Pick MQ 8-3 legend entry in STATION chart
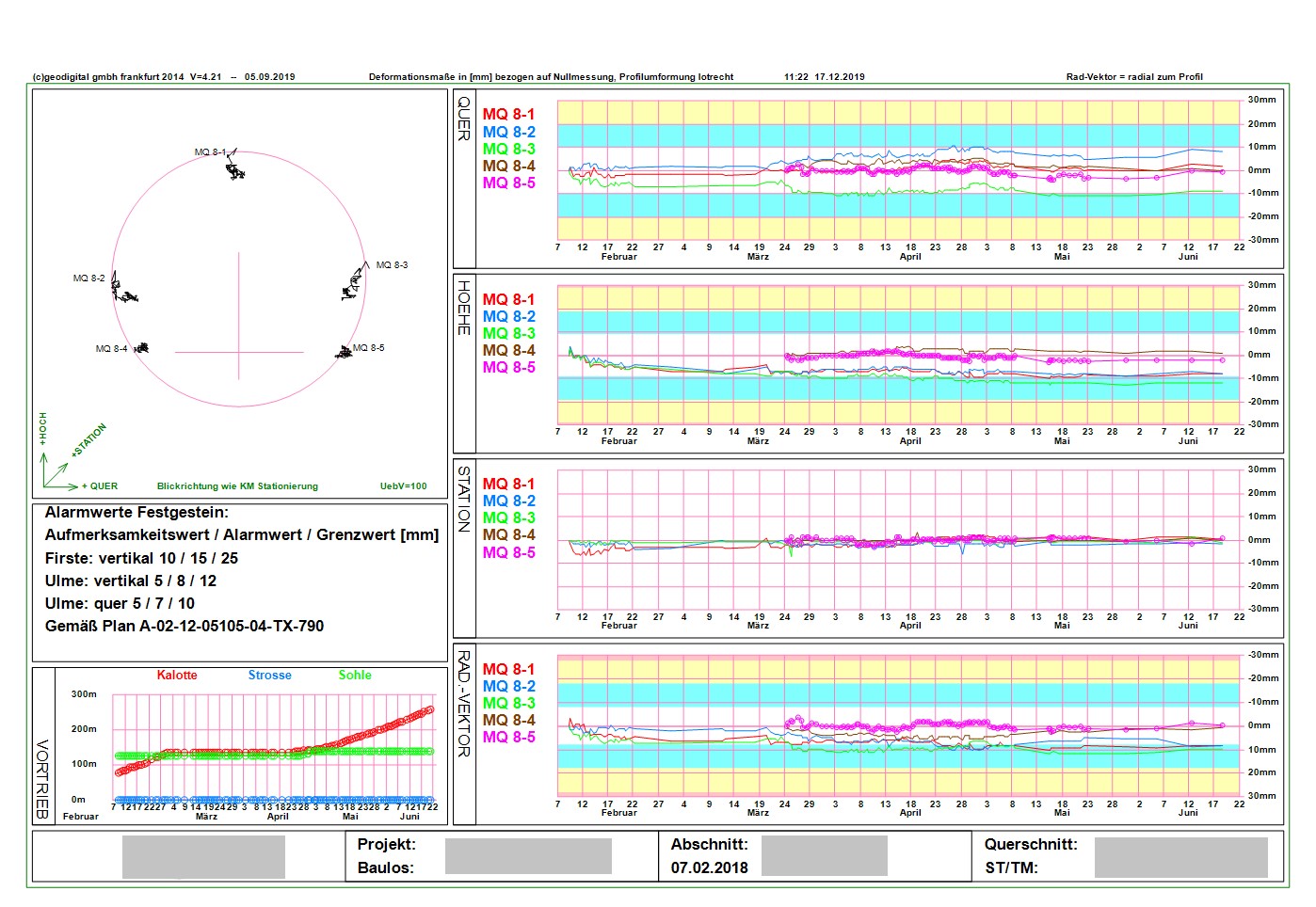This screenshot has width=1316, height=907. [x=508, y=518]
